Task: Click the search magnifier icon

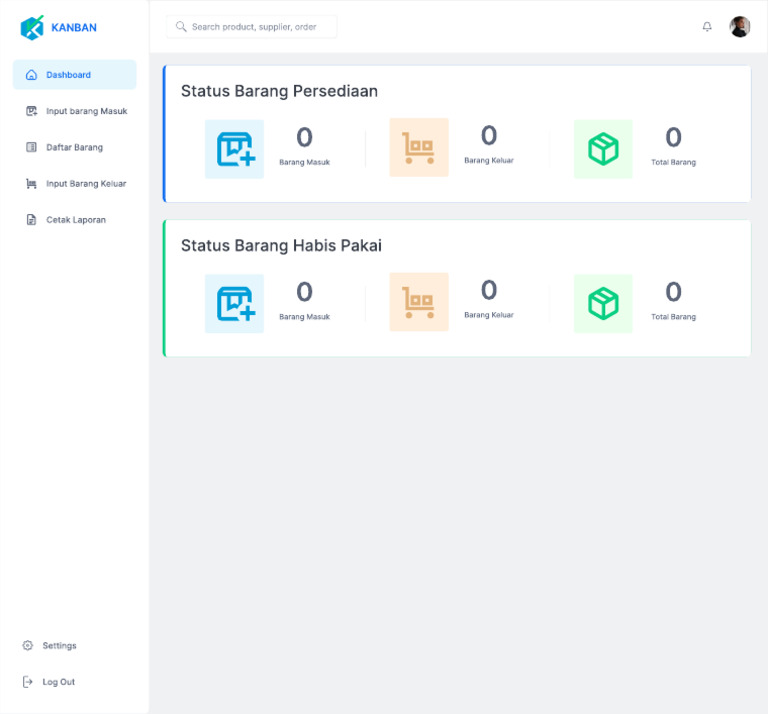Action: tap(181, 26)
